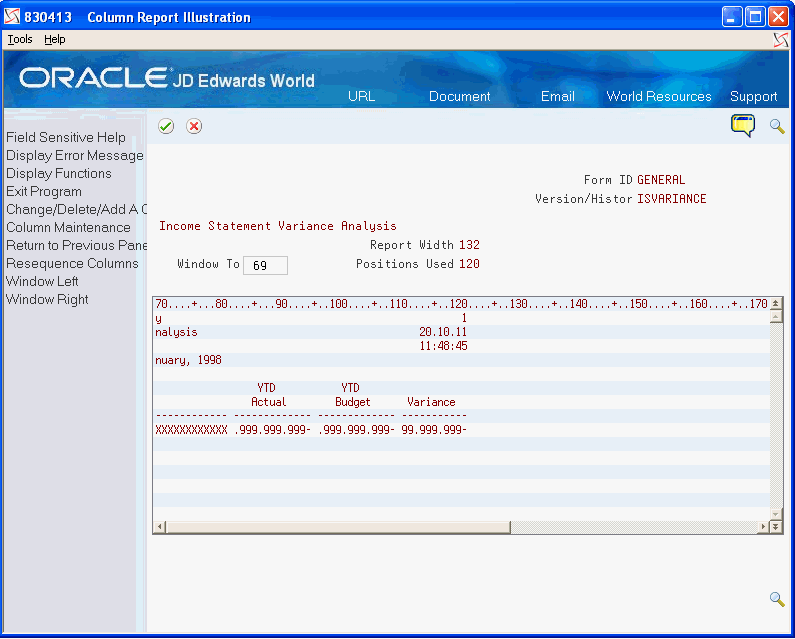
Task: Open the Tools menu
Action: coord(20,39)
